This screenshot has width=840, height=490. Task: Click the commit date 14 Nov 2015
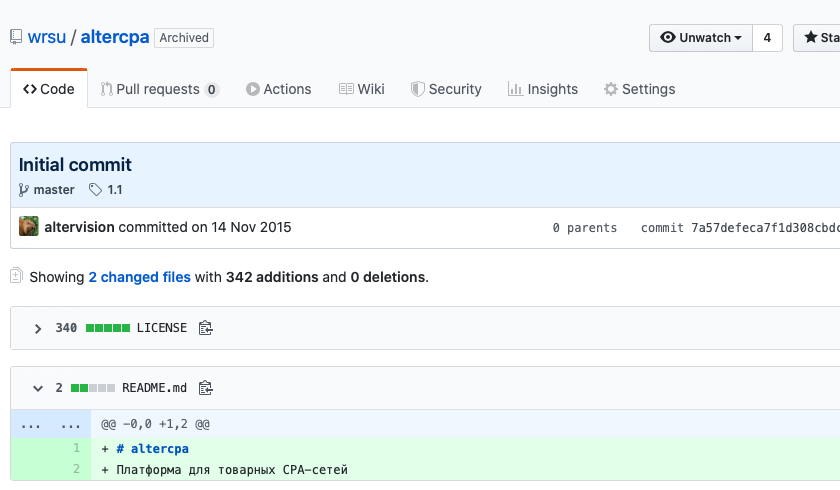[x=251, y=227]
